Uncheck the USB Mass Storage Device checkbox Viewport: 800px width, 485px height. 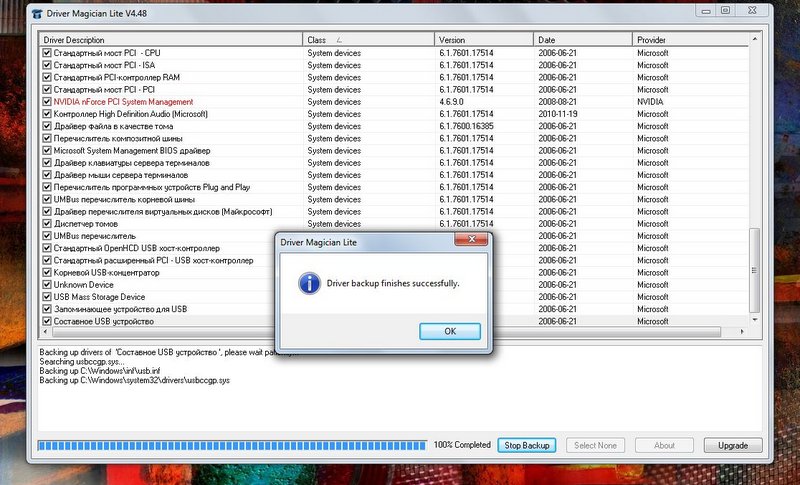(x=47, y=297)
